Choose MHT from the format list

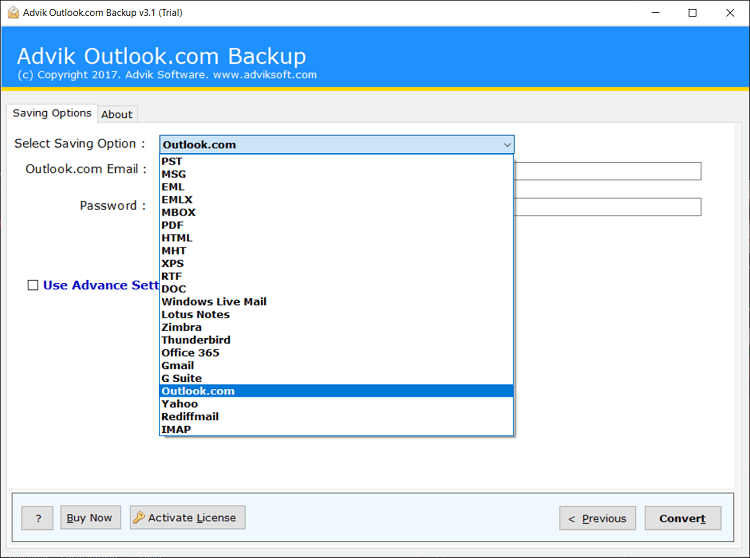tap(336, 251)
